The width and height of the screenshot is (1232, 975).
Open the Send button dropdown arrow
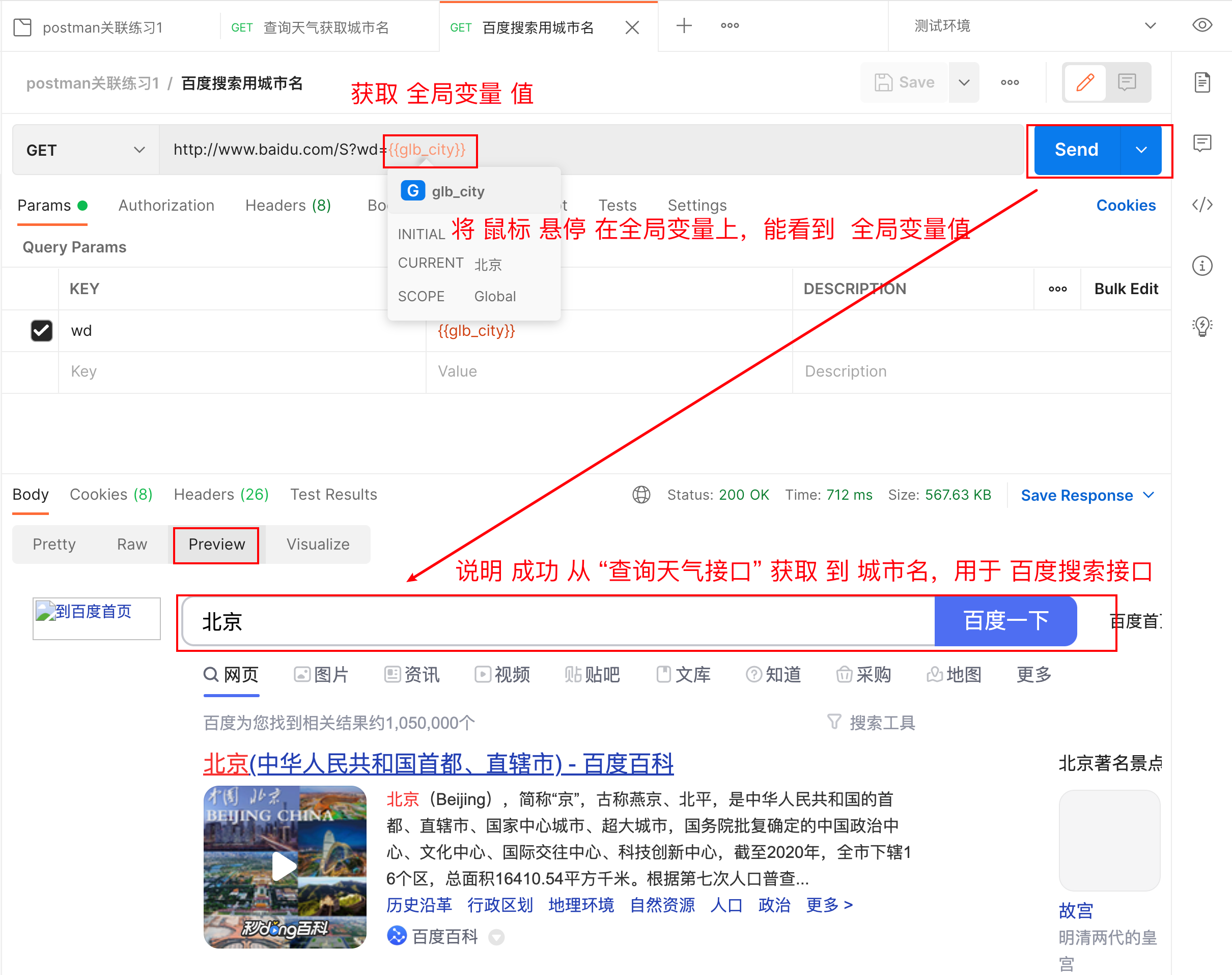coord(1140,150)
